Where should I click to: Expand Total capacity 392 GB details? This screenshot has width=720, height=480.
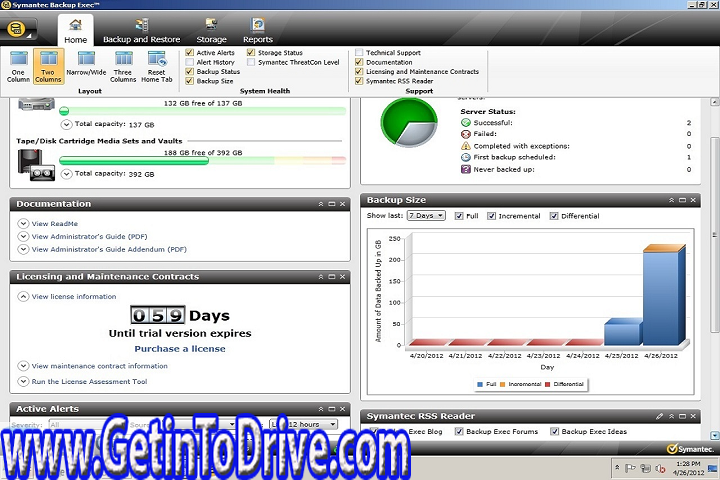(67, 174)
